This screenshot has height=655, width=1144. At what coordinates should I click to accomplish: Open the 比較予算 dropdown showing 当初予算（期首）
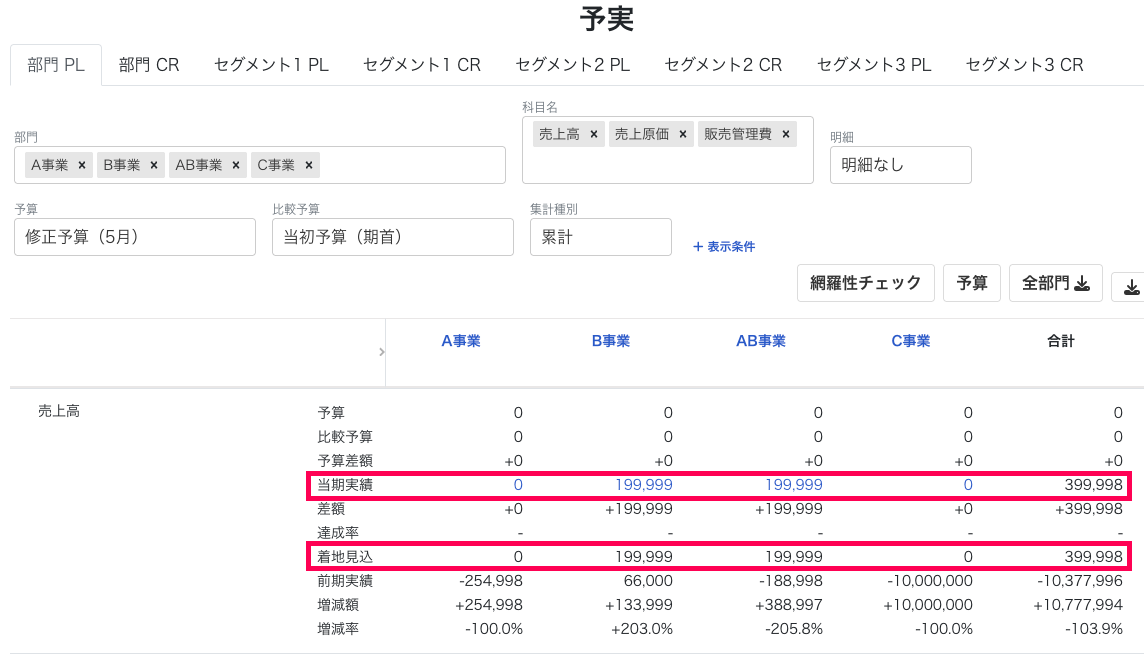click(x=393, y=237)
